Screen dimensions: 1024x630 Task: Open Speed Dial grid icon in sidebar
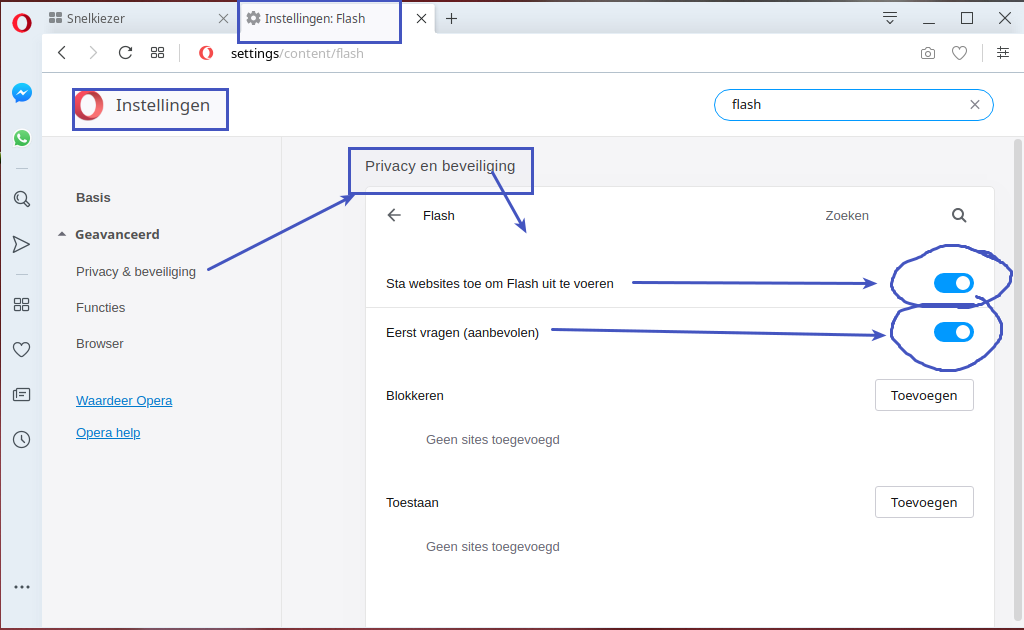(x=22, y=304)
